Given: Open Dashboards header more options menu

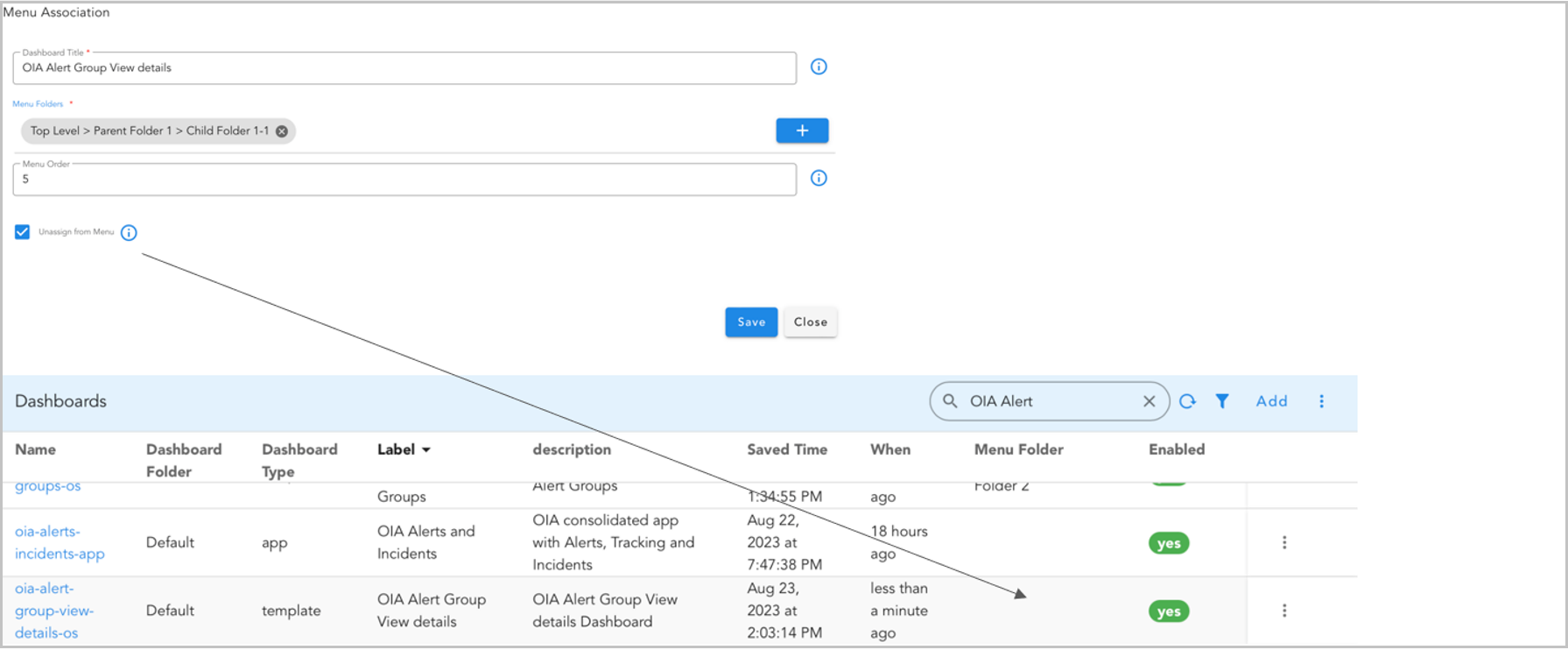Looking at the screenshot, I should 1321,401.
